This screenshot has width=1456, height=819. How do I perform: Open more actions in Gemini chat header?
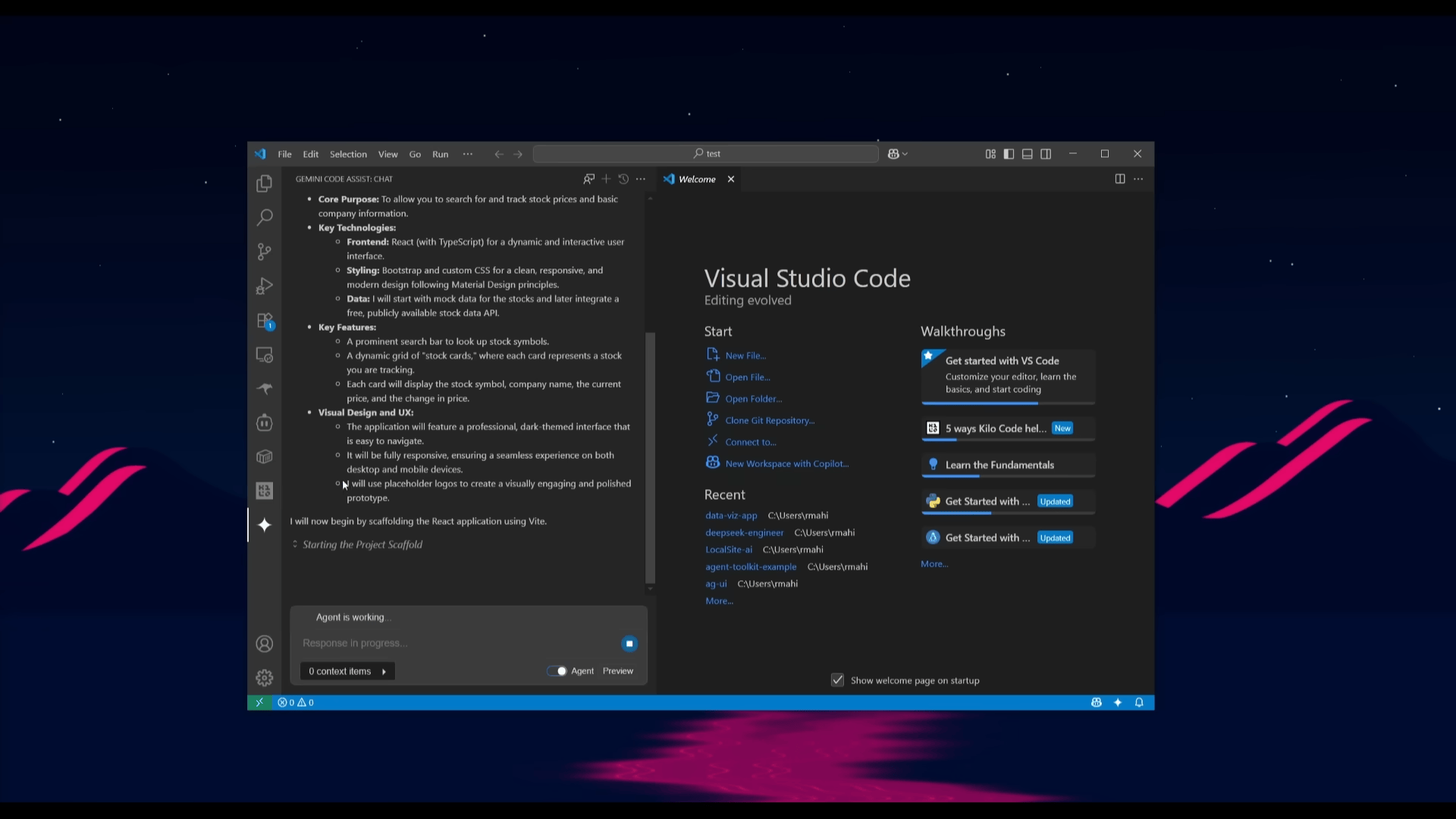pos(641,179)
